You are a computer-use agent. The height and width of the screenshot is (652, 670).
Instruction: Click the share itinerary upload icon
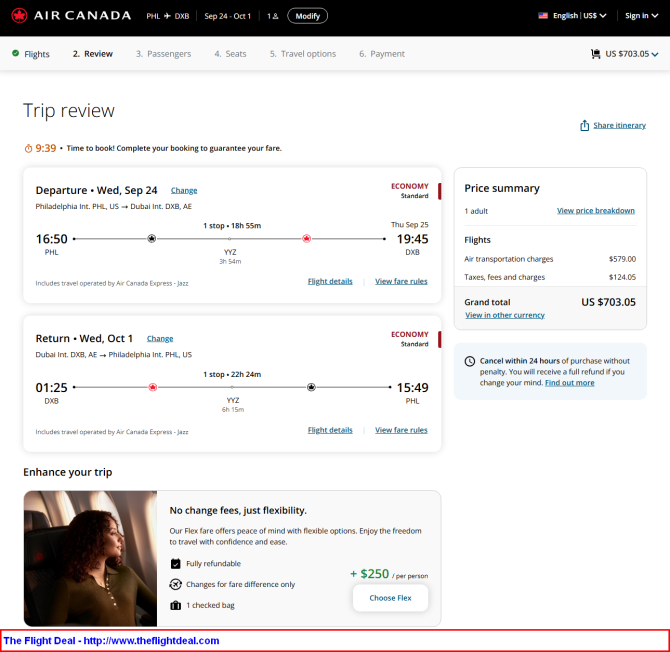pos(584,125)
